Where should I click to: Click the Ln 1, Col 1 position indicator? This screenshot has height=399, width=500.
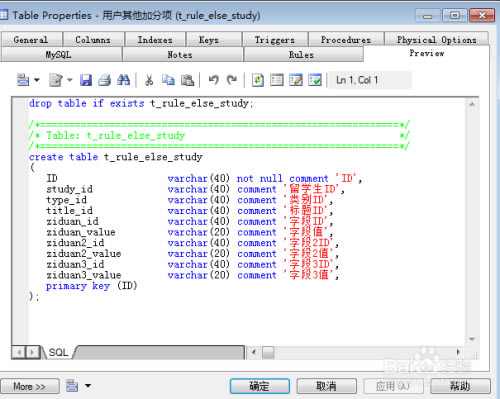click(x=357, y=80)
